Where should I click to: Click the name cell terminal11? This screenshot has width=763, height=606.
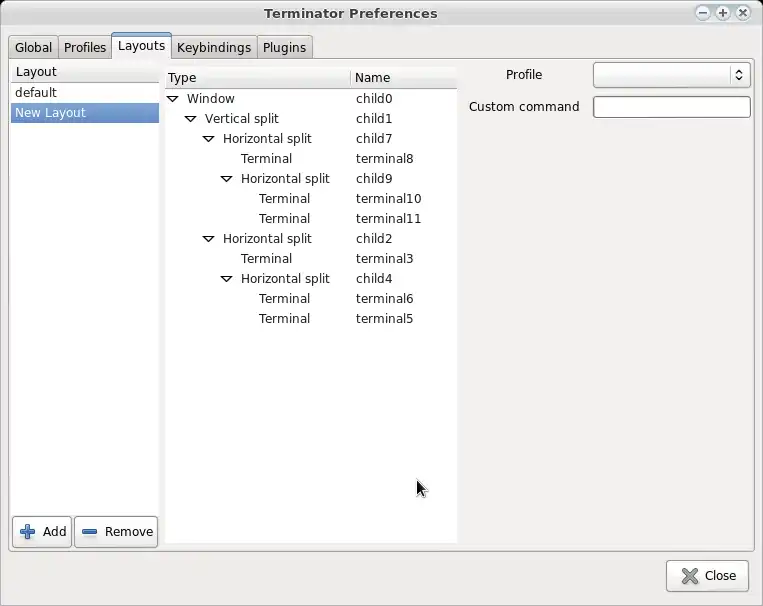click(x=388, y=219)
